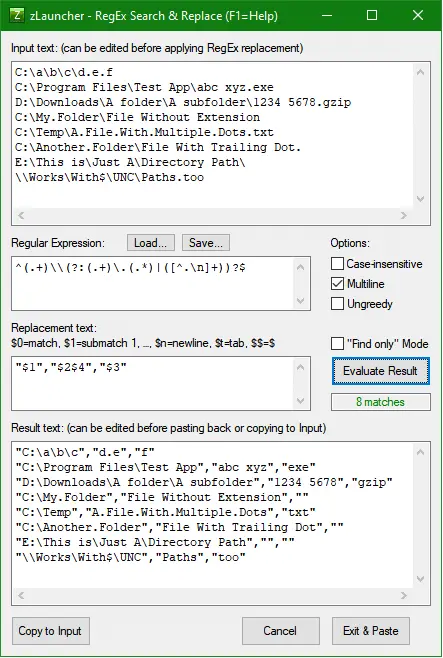This screenshot has height=658, width=443.
Task: Cancel the RegEx dialog
Action: 280,631
